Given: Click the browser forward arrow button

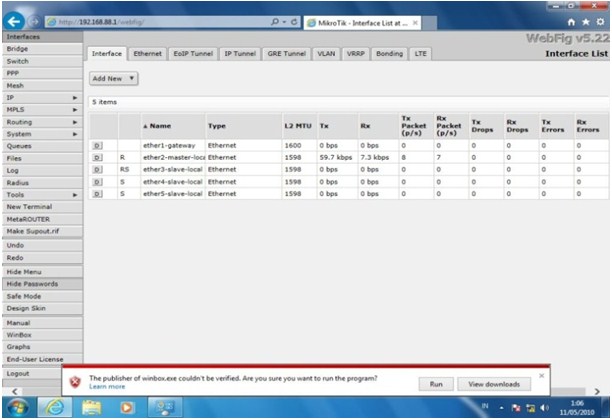Looking at the screenshot, I should 34,22.
